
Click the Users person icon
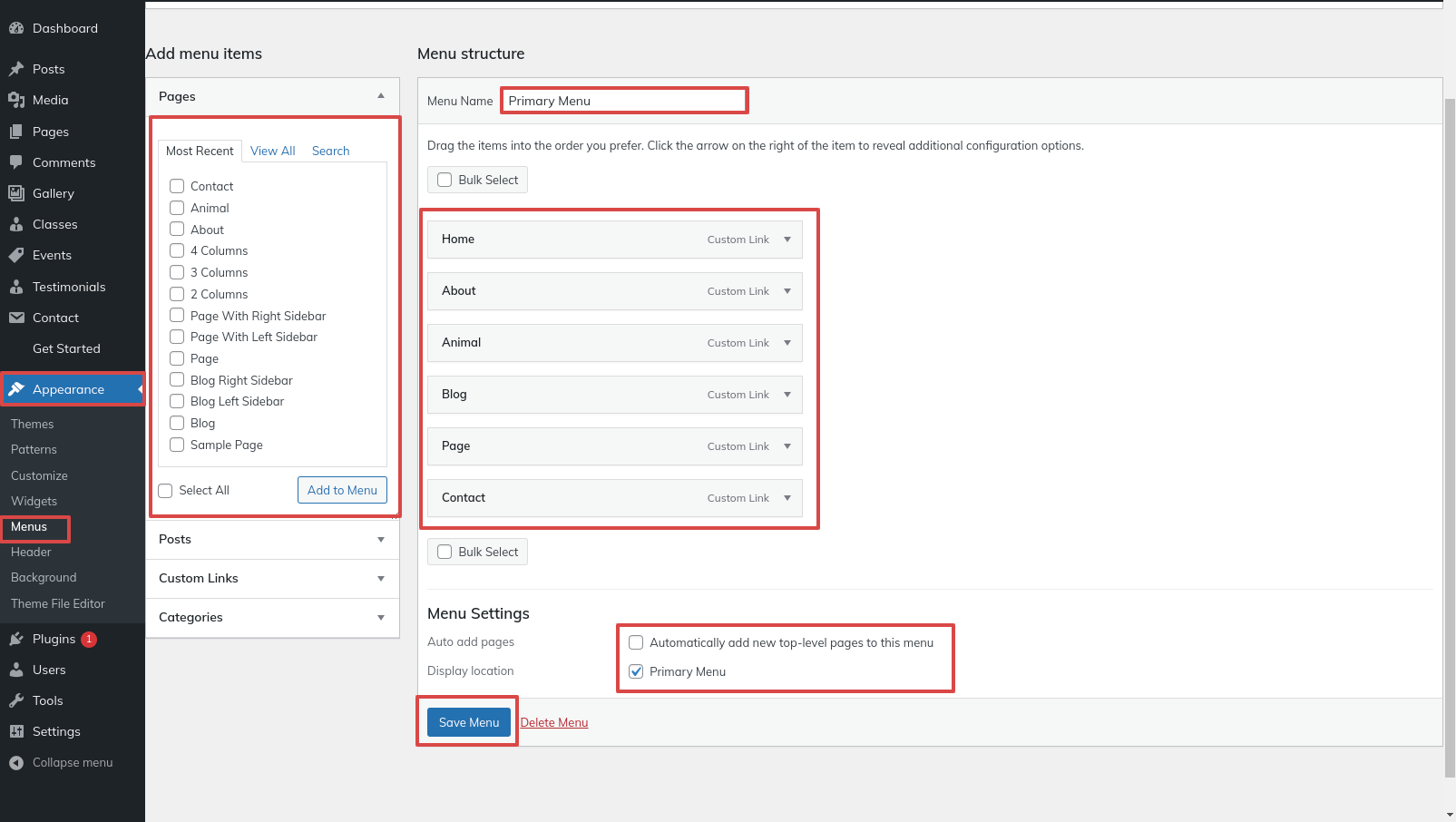point(16,670)
